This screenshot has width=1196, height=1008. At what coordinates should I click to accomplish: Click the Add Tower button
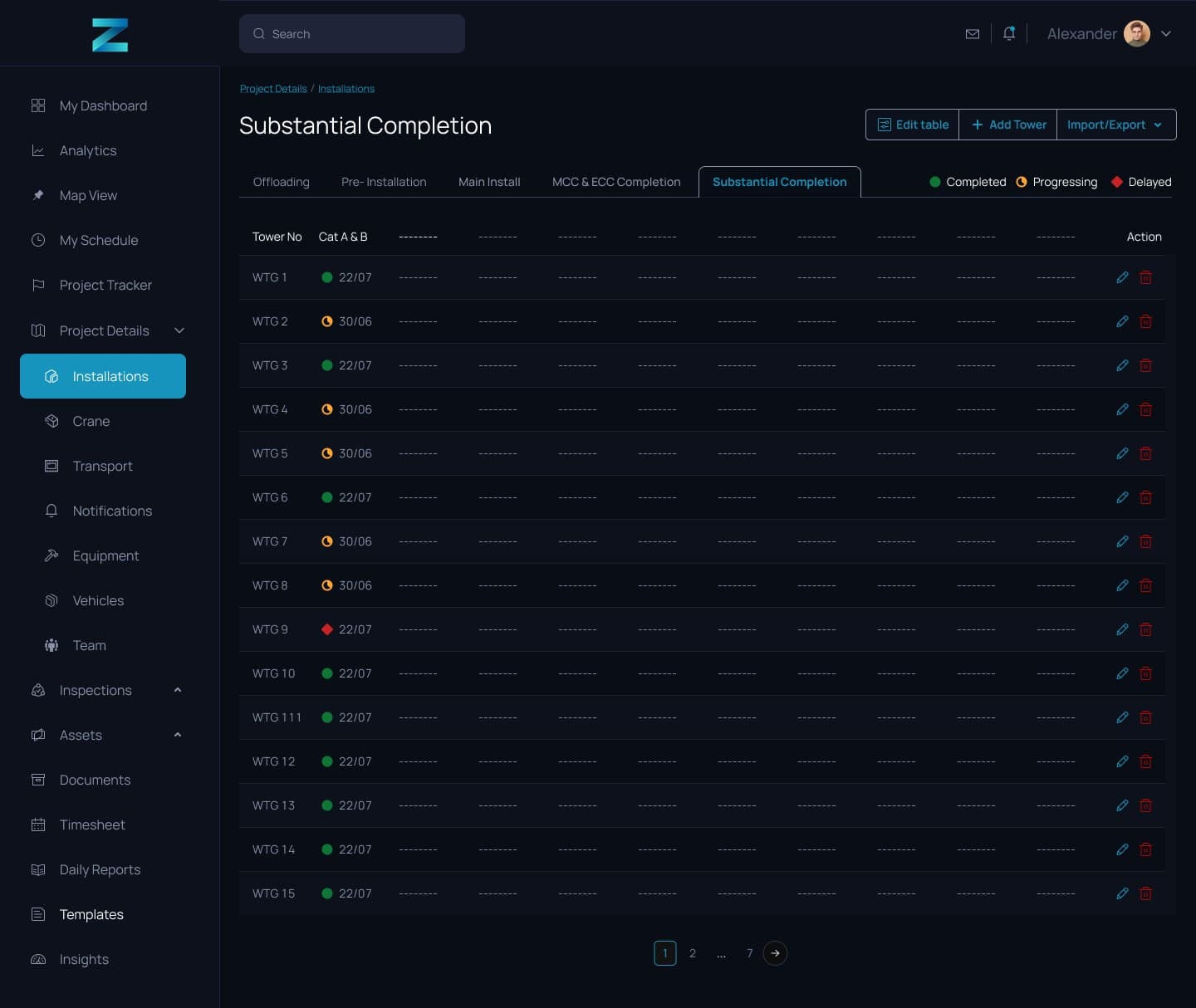coord(1008,125)
